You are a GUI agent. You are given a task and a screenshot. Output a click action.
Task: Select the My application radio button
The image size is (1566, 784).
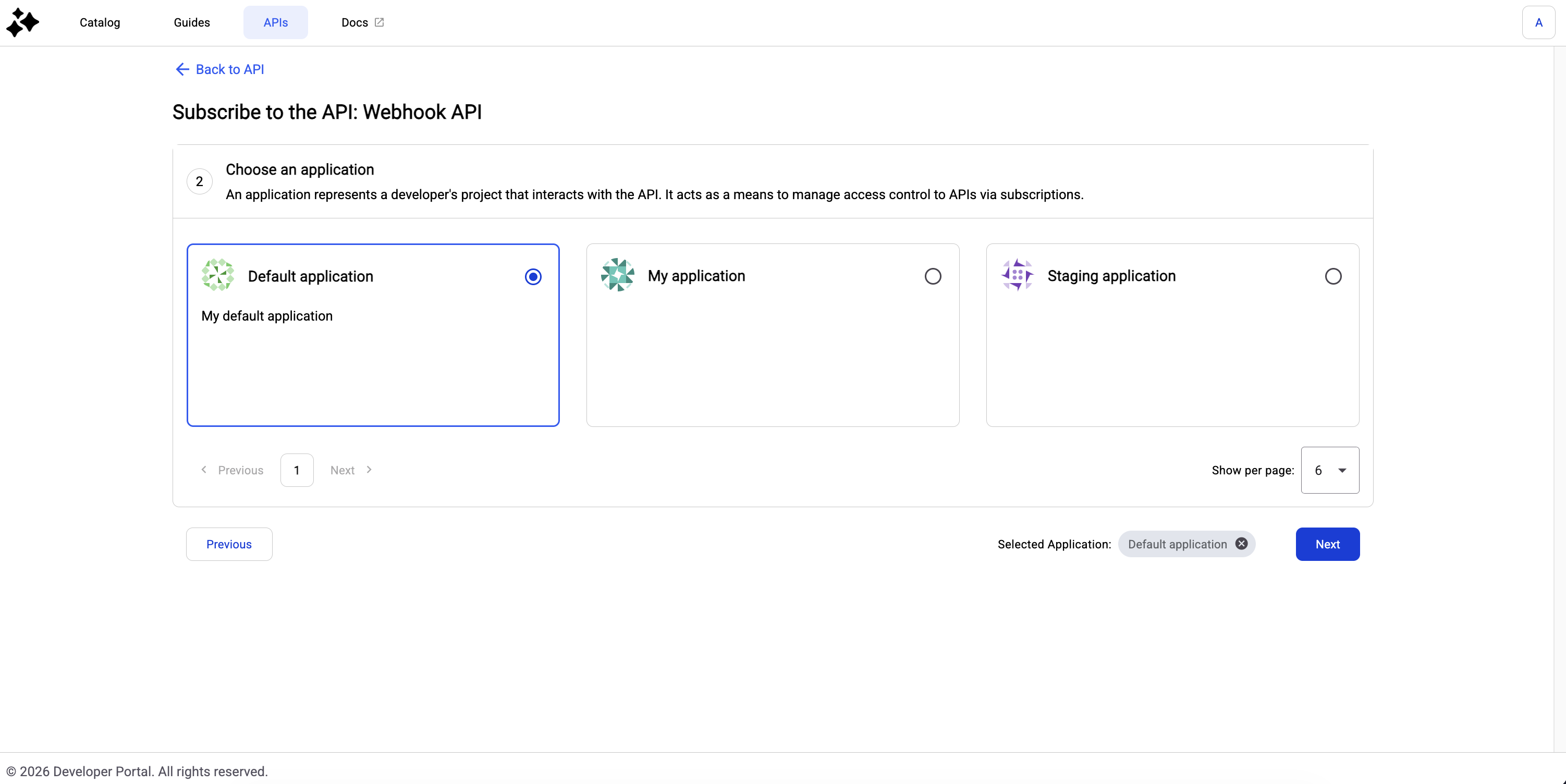click(933, 276)
